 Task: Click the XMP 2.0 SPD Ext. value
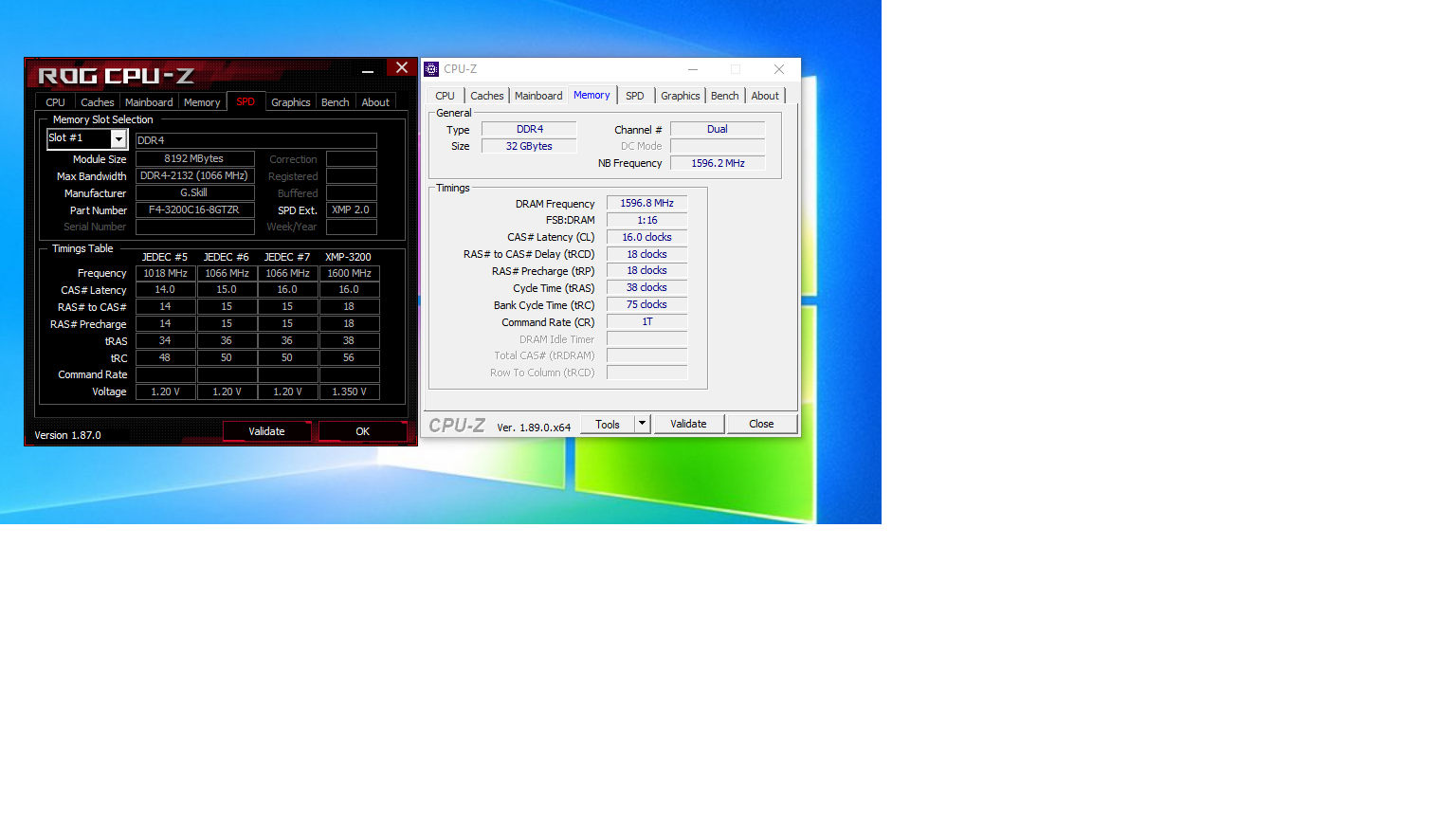click(x=351, y=209)
